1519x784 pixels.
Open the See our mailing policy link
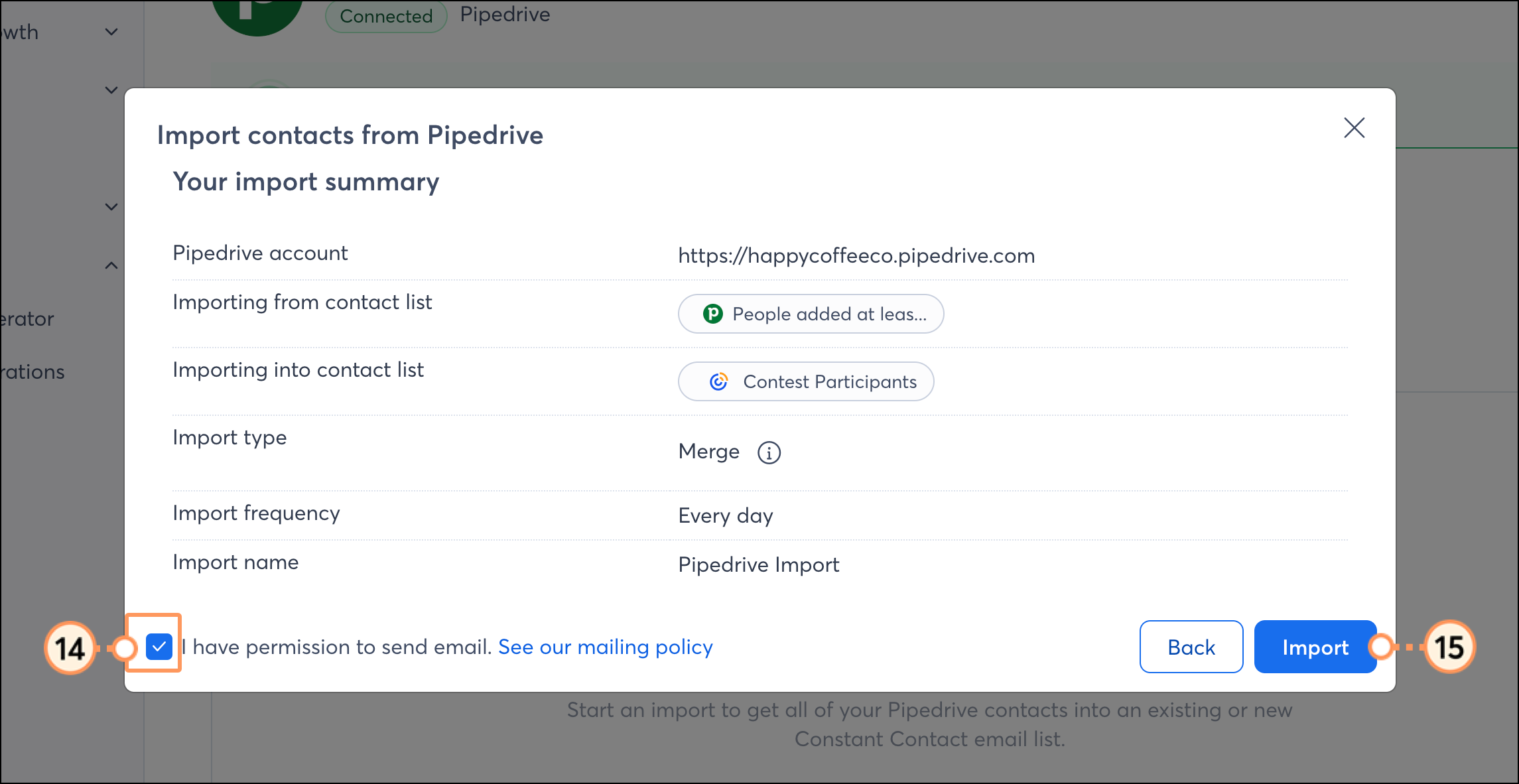coord(605,647)
